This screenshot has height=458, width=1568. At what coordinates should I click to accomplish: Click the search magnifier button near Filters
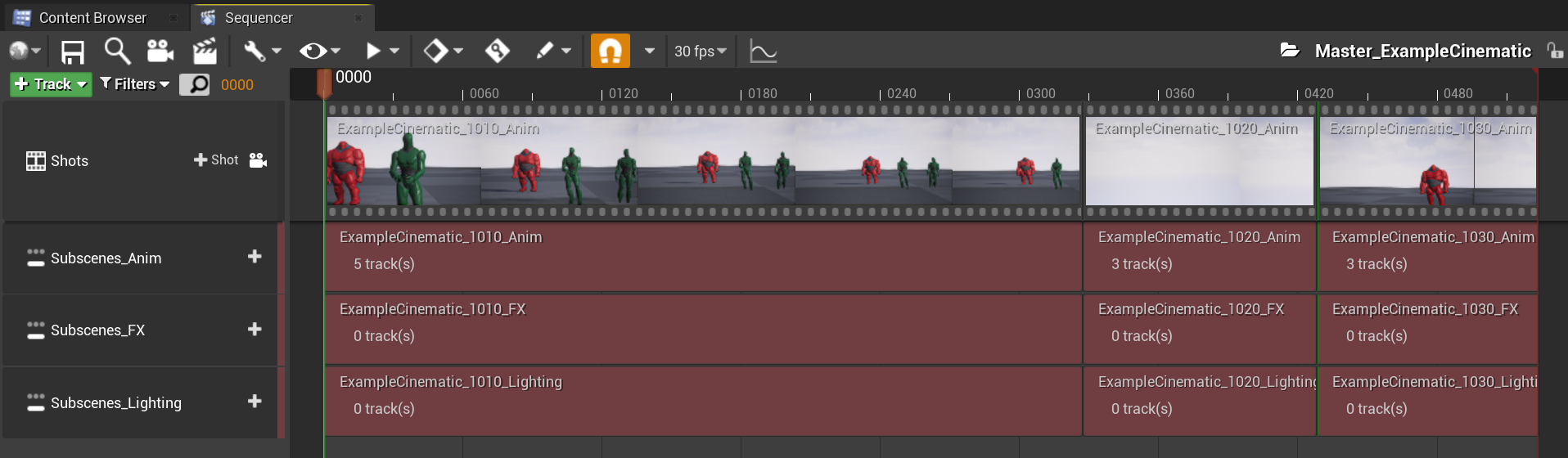195,84
